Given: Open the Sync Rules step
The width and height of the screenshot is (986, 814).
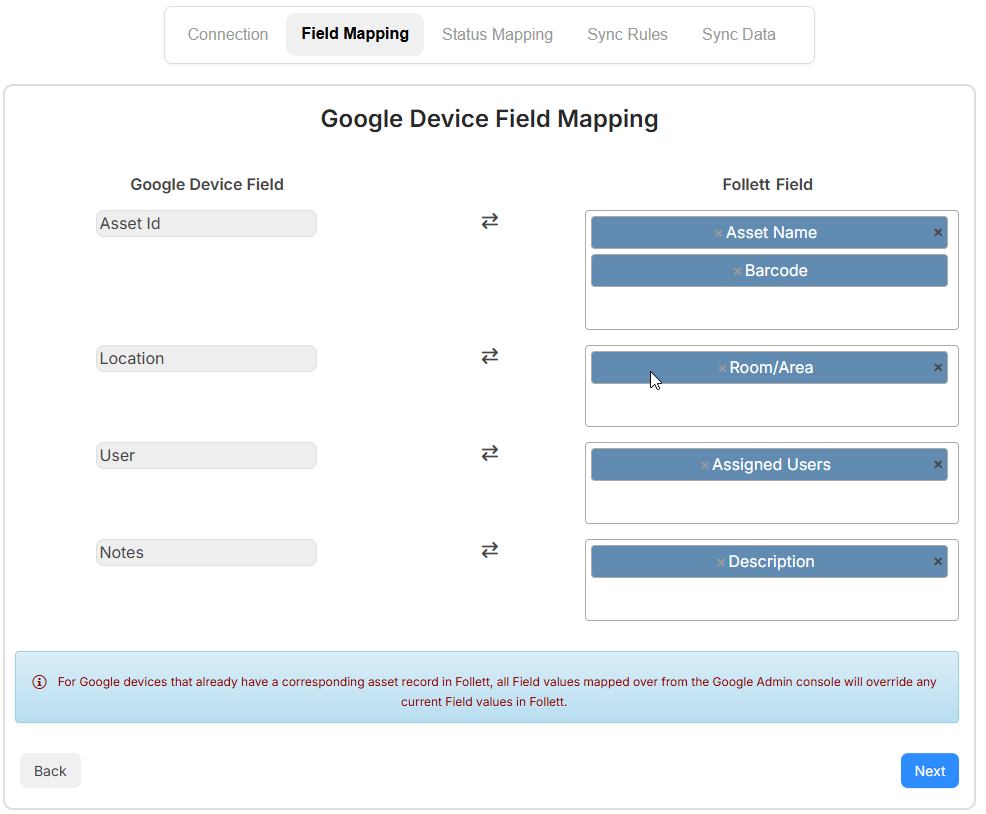Looking at the screenshot, I should tap(627, 34).
